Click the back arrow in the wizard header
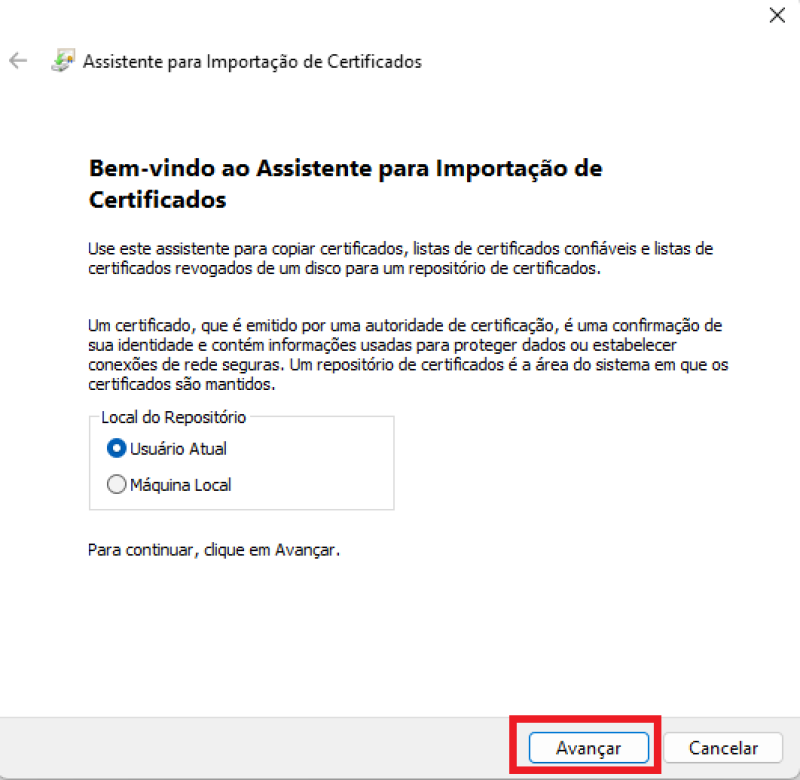 pyautogui.click(x=18, y=61)
